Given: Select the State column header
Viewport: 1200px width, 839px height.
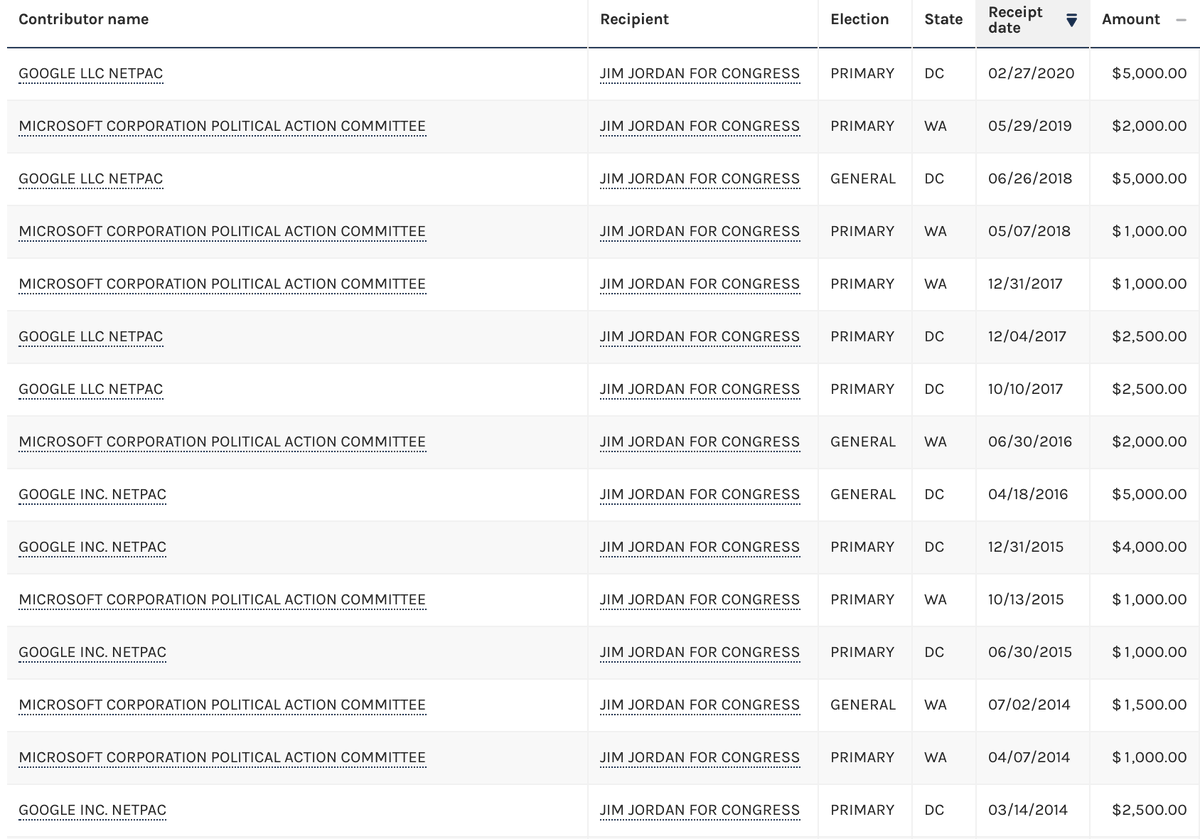Looking at the screenshot, I should 943,19.
